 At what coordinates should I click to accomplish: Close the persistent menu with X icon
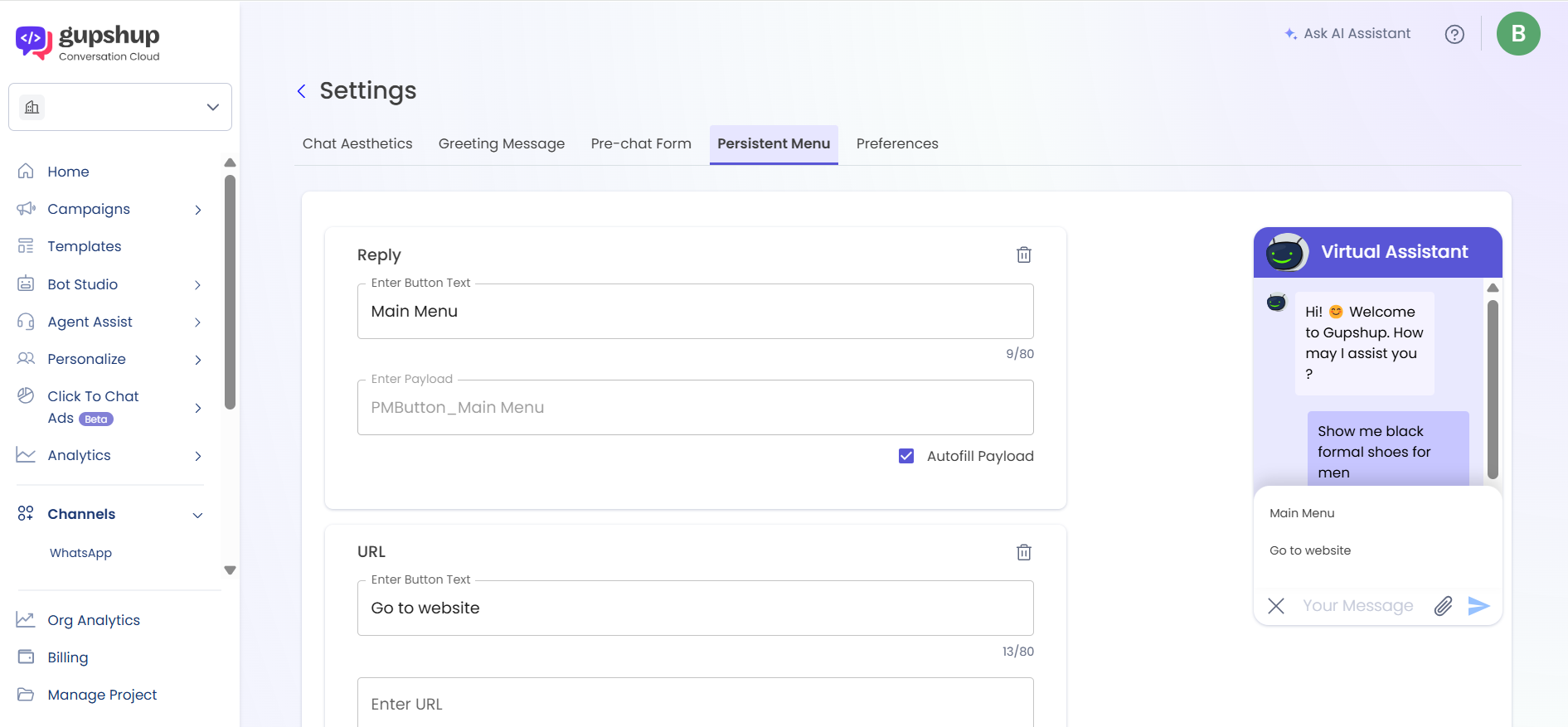click(1276, 606)
